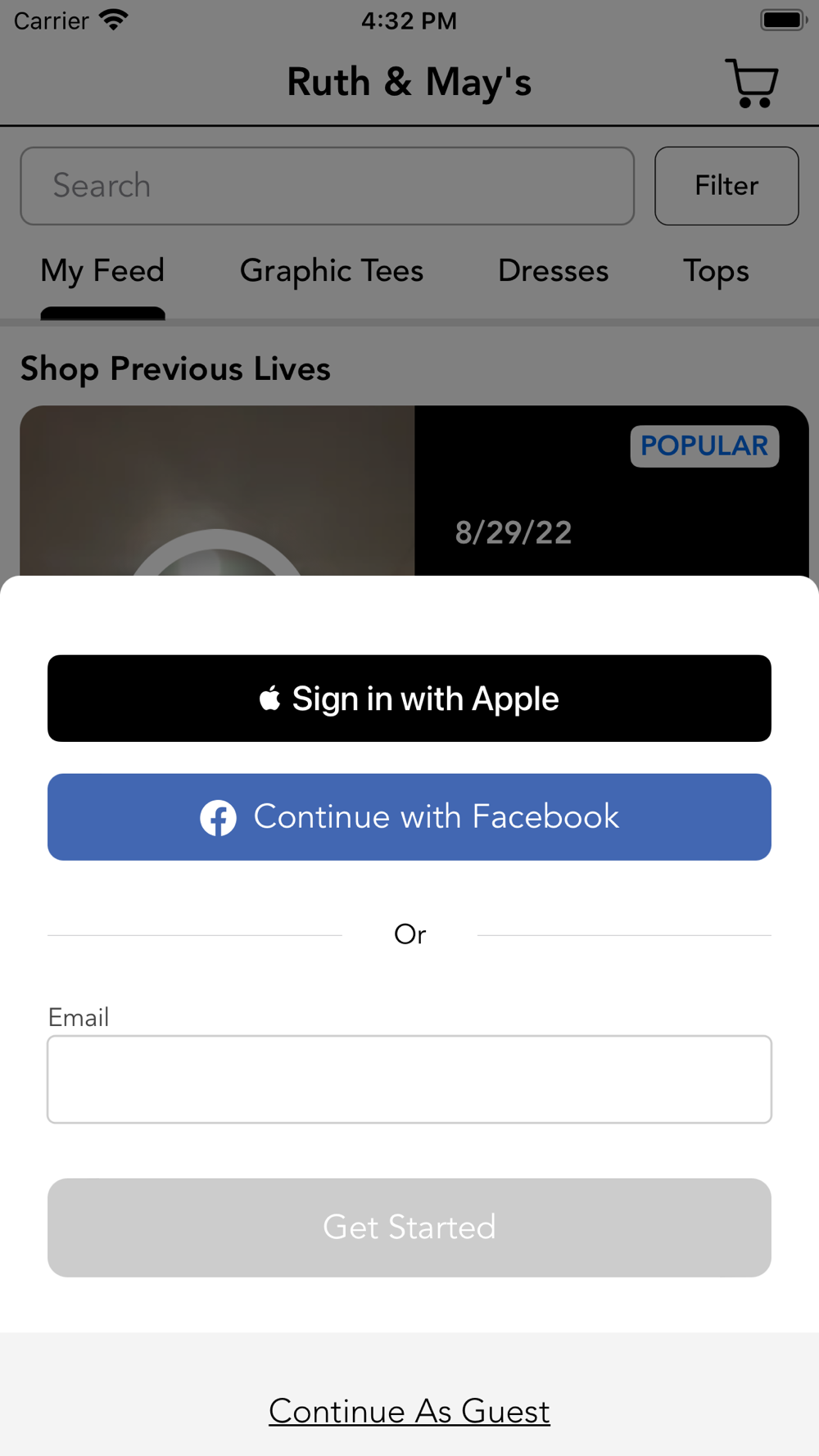This screenshot has height=1456, width=819.
Task: Switch to the Graphic Tees tab
Action: 332,271
